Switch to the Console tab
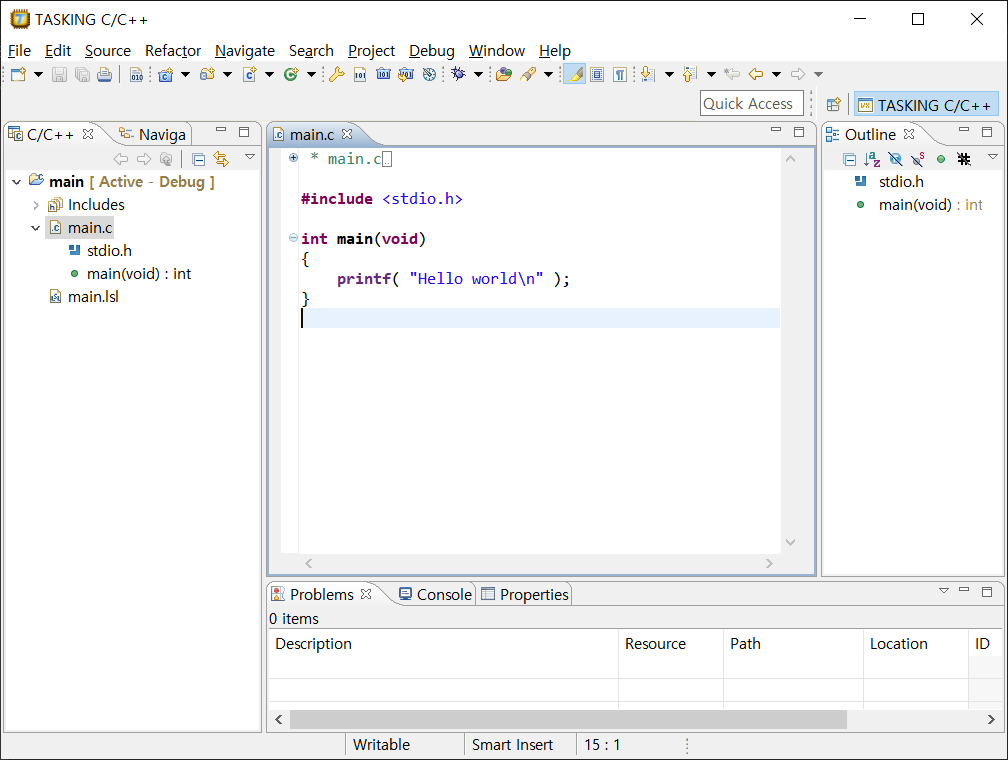Screen dimensions: 1008x760 (435, 594)
